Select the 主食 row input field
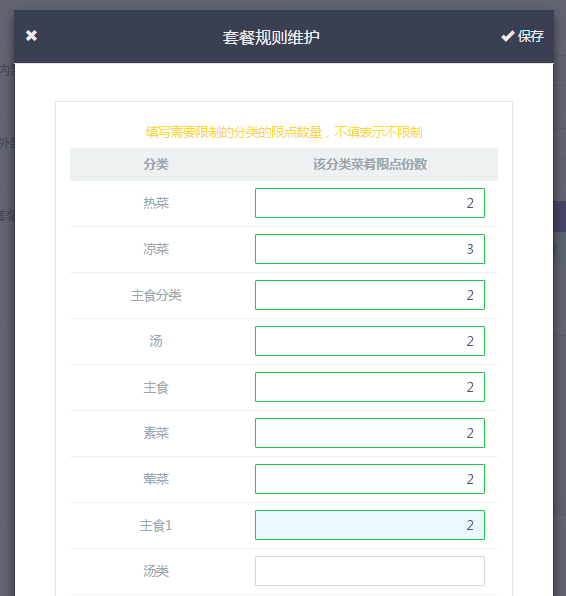The width and height of the screenshot is (566, 596). [370, 387]
